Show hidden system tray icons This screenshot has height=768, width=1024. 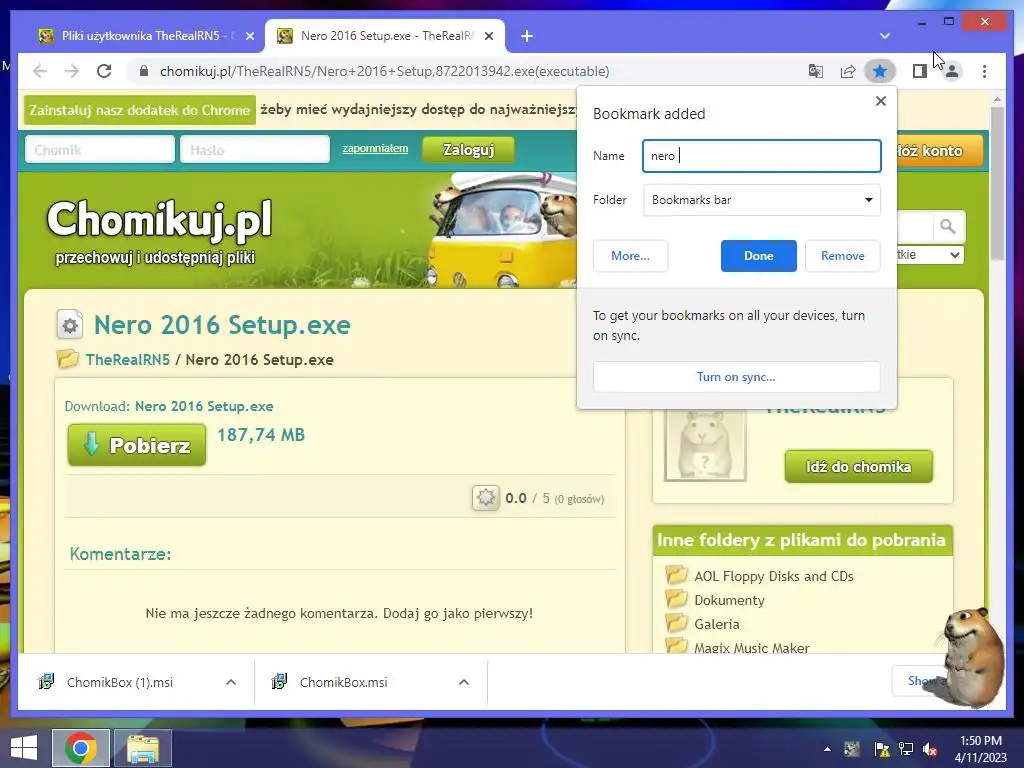point(827,749)
